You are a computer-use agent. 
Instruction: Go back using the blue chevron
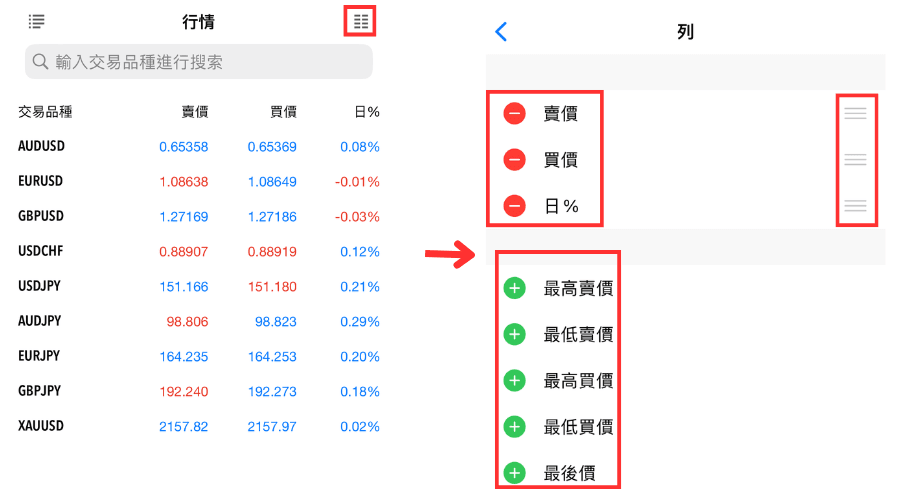coord(501,32)
